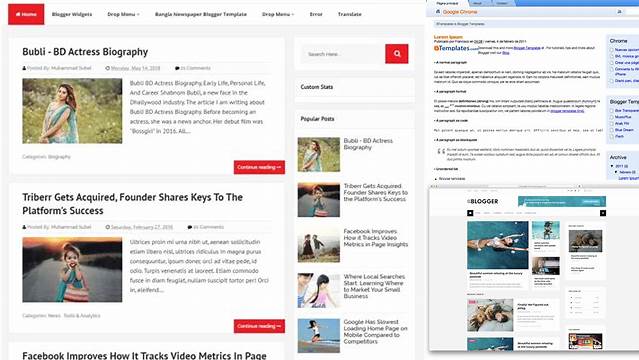Open Bubli - BD Actress Biography in Popular Posts
This screenshot has width=639, height=360.
click(368, 144)
